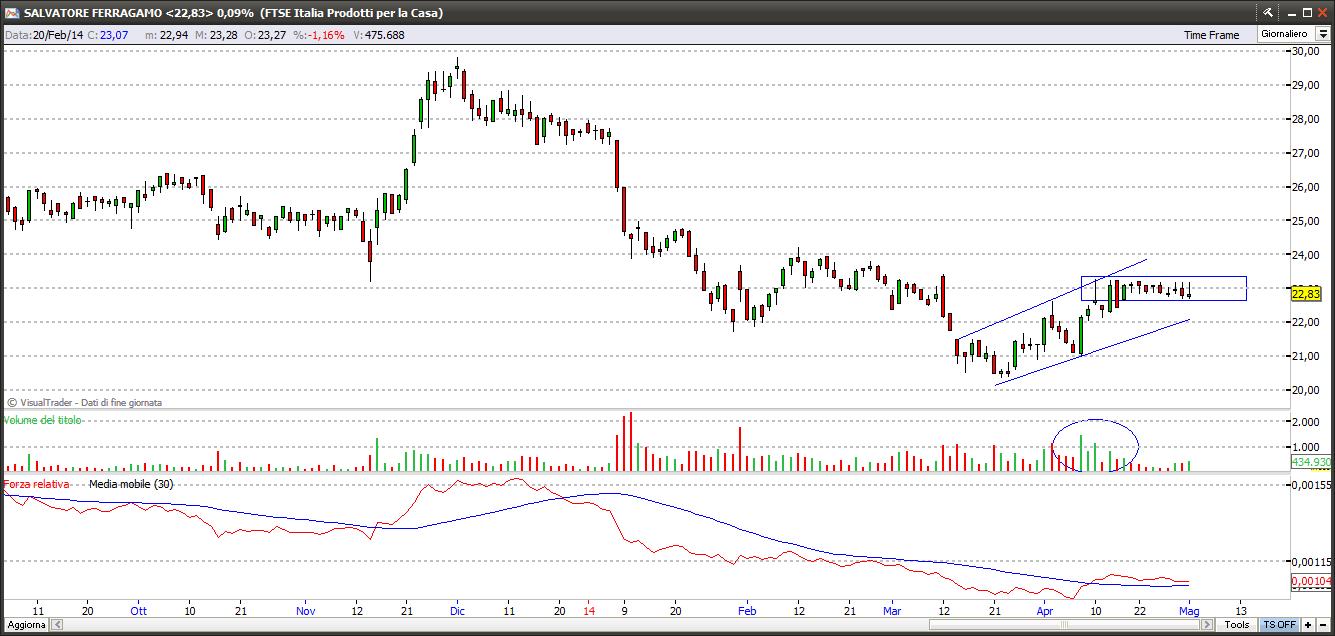Click the 'V: 475.688' volume readout
This screenshot has width=1335, height=636.
377,35
